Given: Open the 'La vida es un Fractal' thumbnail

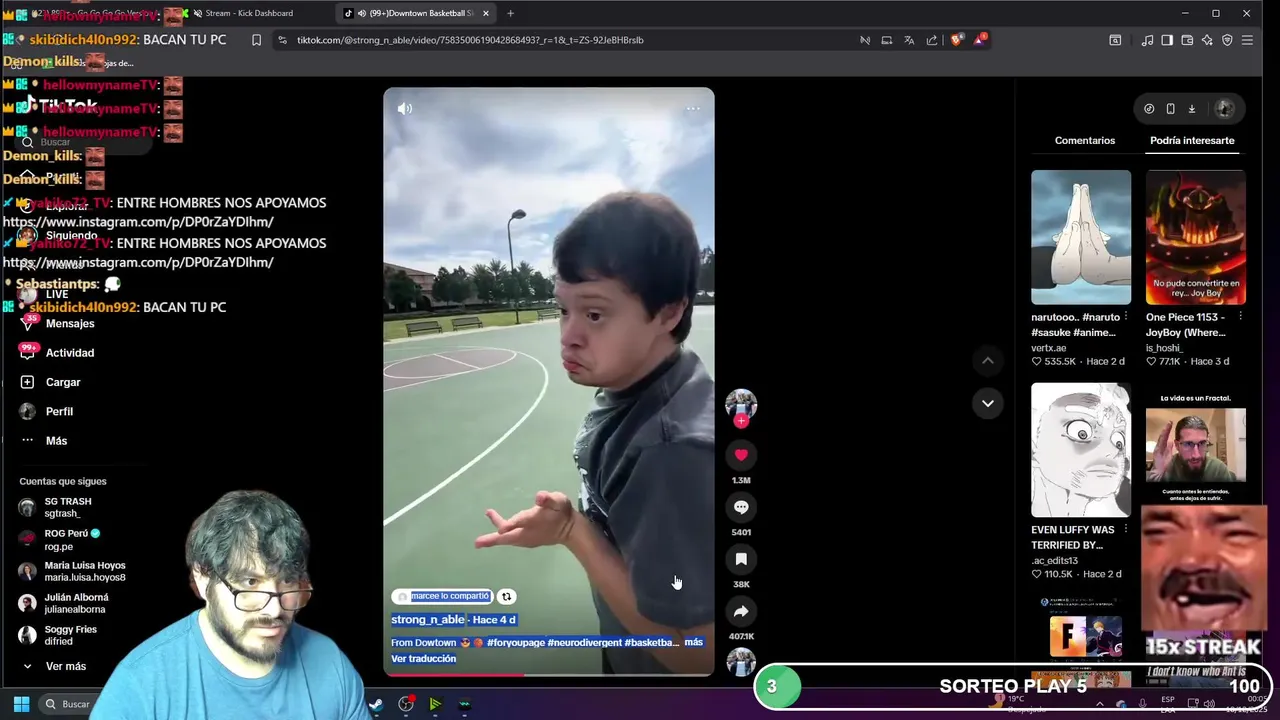Looking at the screenshot, I should tap(1196, 445).
